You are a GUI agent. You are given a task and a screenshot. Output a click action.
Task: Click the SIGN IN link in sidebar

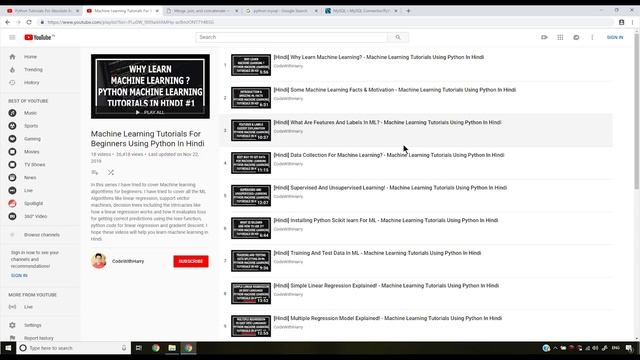pos(19,276)
